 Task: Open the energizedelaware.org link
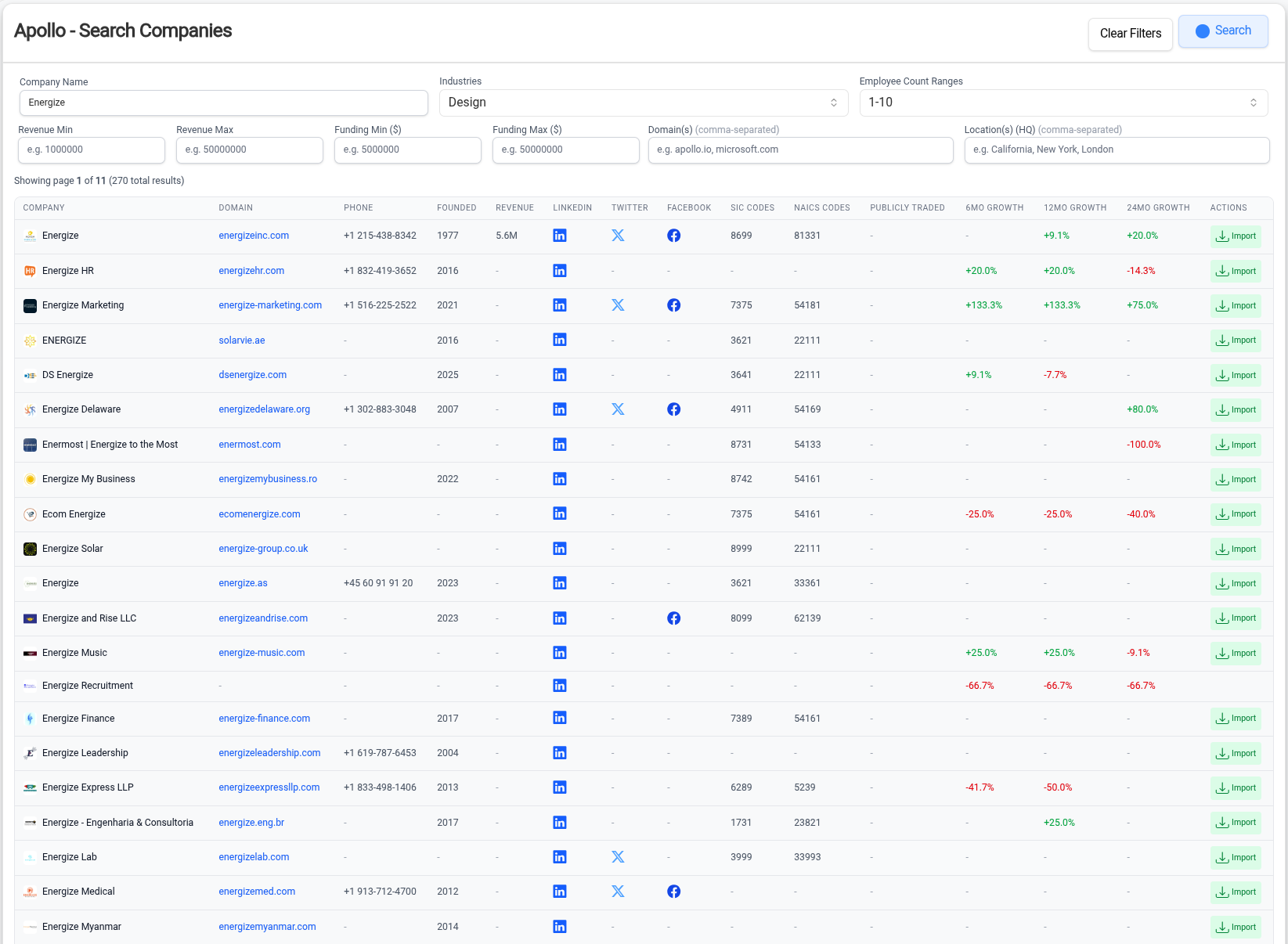pos(264,409)
